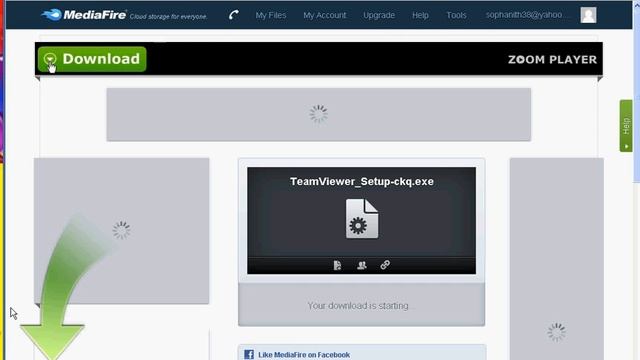Open My Account menu
The height and width of the screenshot is (360, 640).
coord(324,15)
